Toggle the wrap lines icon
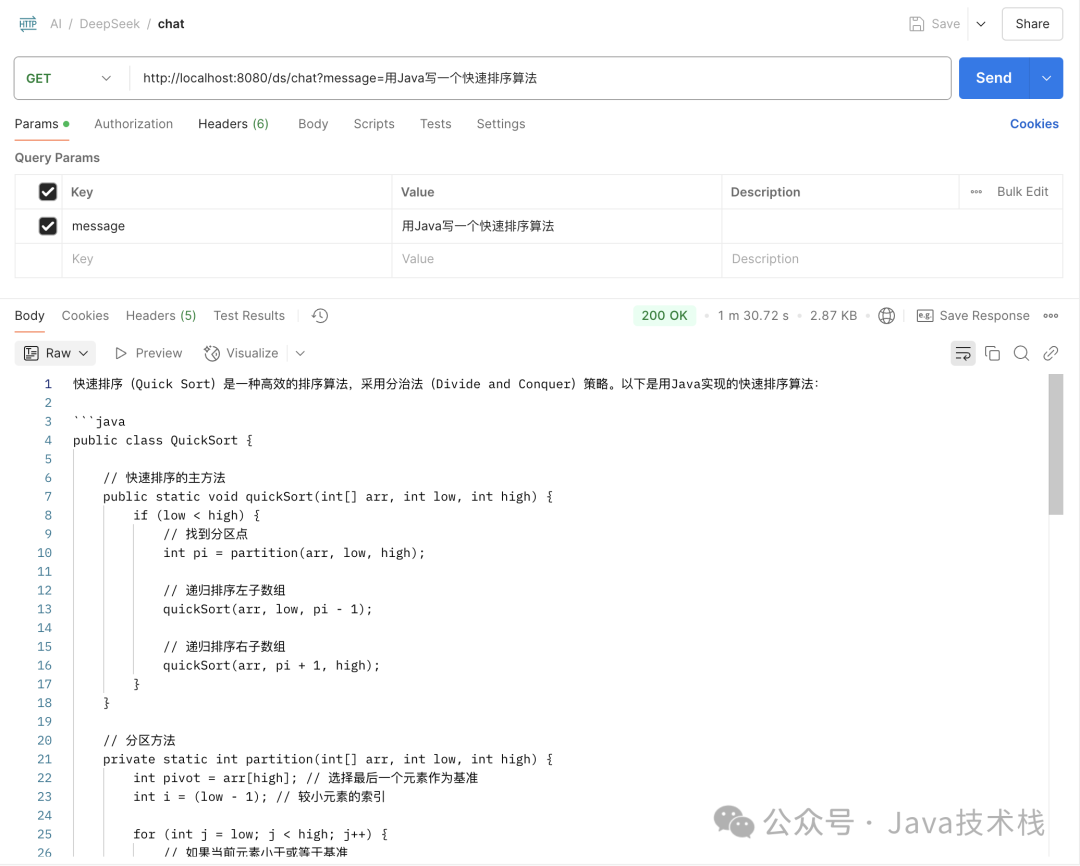The width and height of the screenshot is (1080, 866). [963, 353]
